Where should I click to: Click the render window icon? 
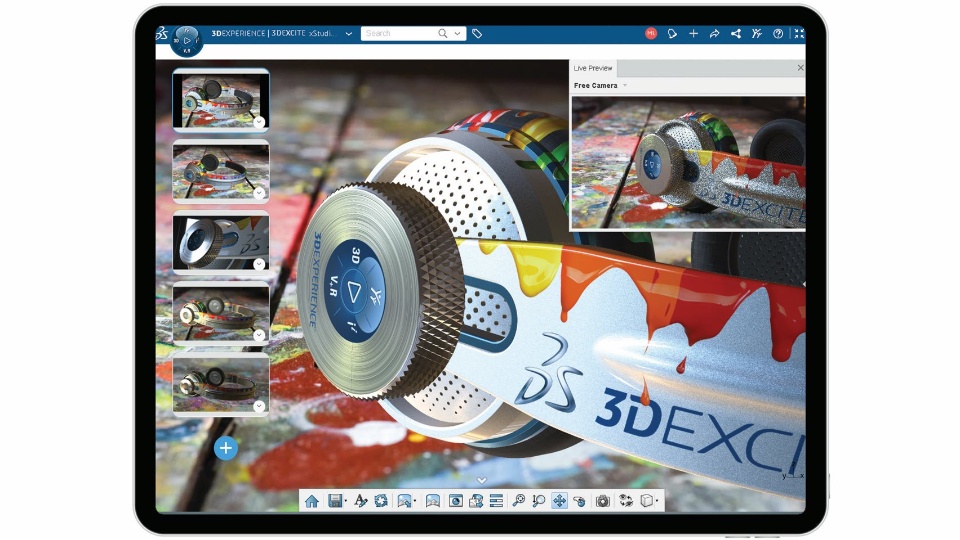click(x=456, y=501)
